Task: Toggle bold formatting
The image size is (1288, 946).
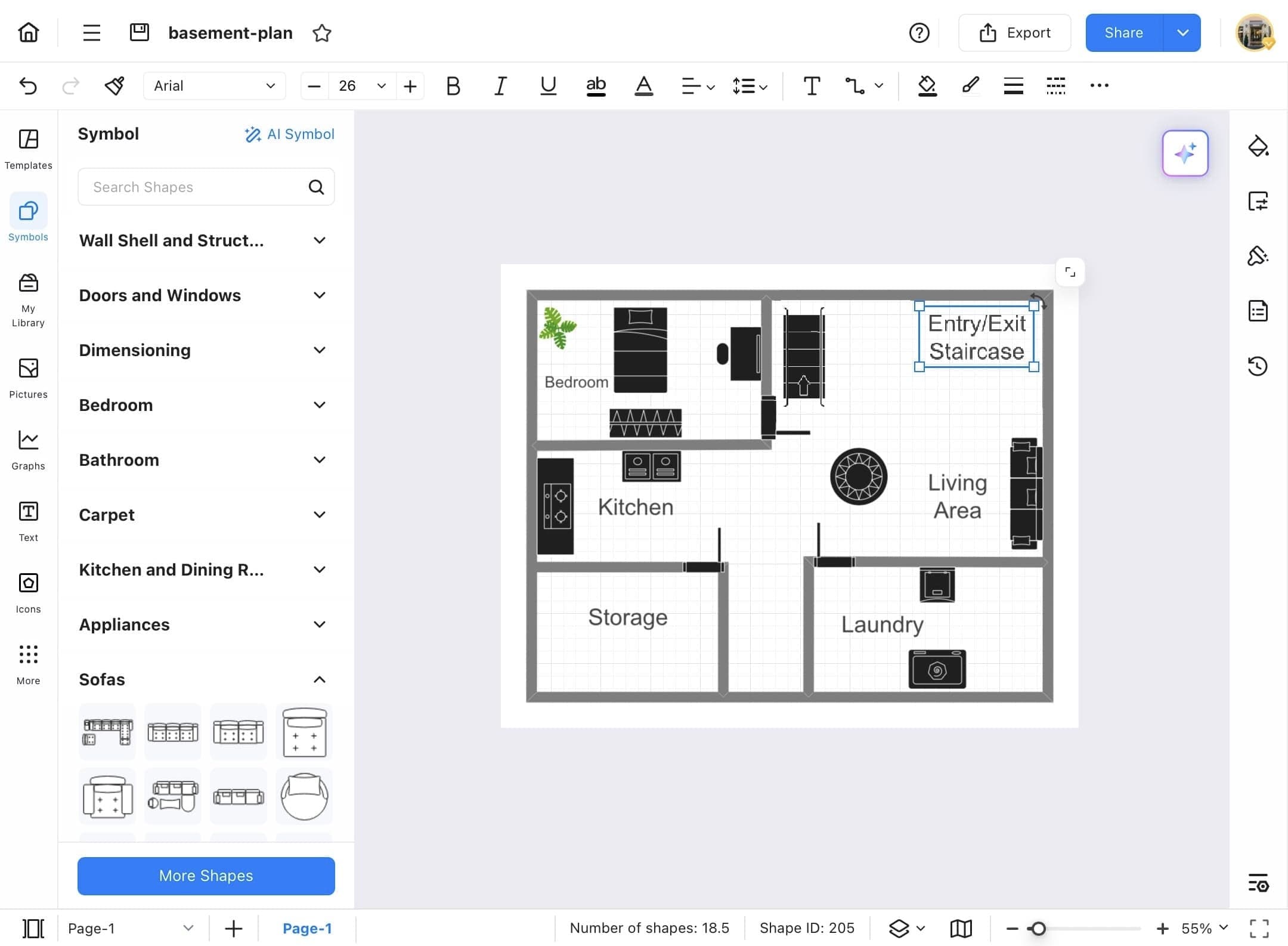Action: pyautogui.click(x=453, y=86)
